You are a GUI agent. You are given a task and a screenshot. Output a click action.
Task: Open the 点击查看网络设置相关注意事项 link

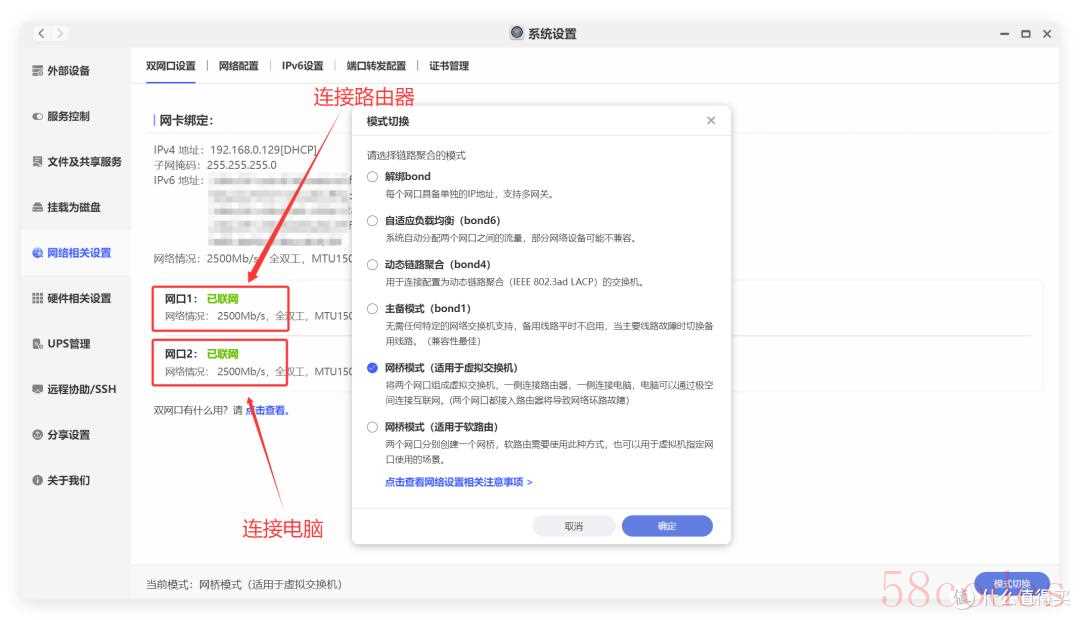[458, 482]
